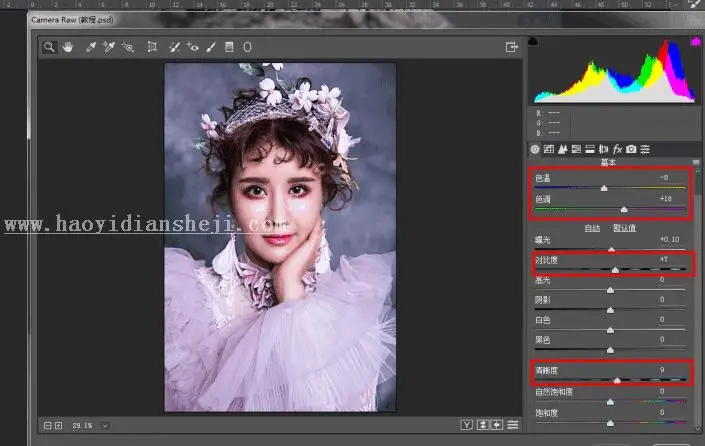Viewport: 705px width, 446px height.
Task: Click the RGB histogram display
Action: pos(614,71)
